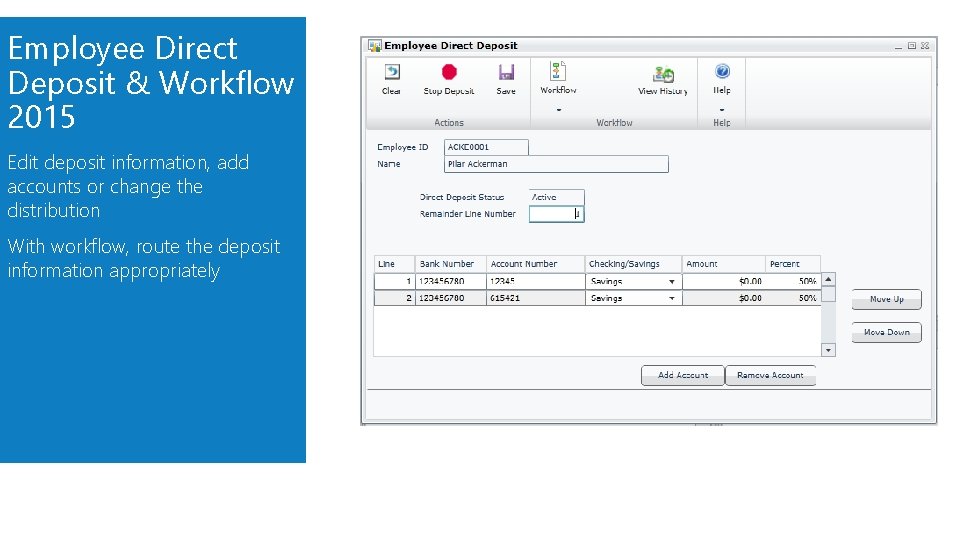Click the Clear action icon
Screen dimensions: 960x540
click(392, 72)
